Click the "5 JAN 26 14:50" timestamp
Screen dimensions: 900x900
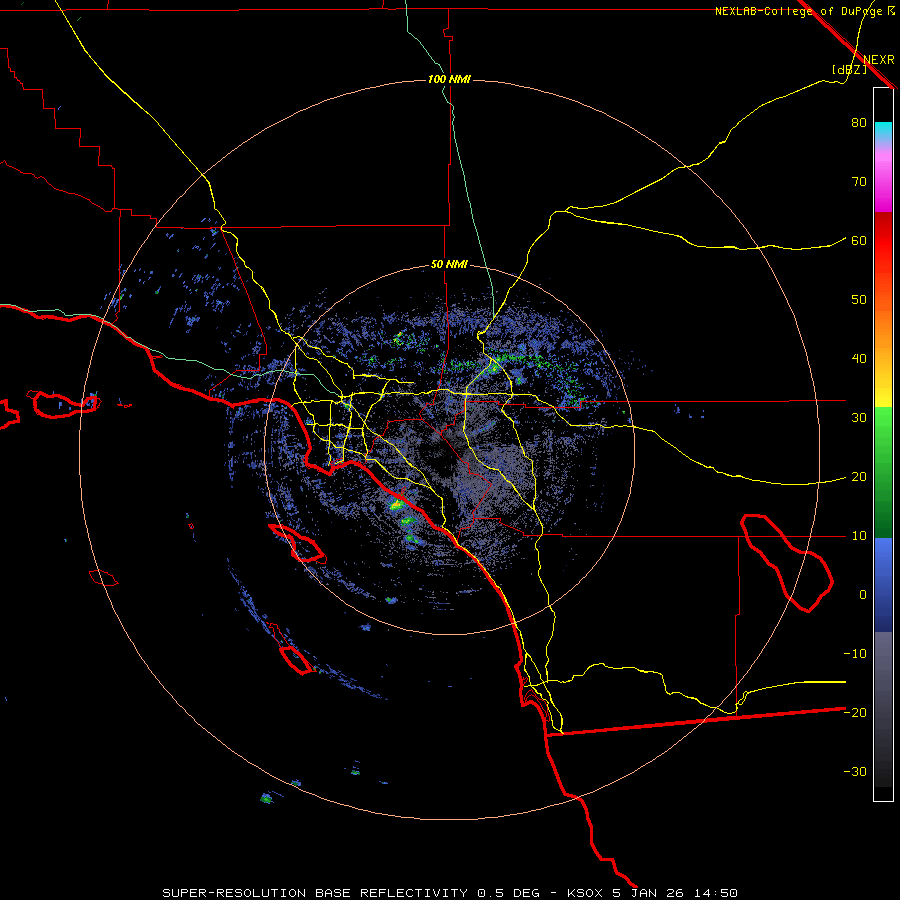click(x=675, y=893)
